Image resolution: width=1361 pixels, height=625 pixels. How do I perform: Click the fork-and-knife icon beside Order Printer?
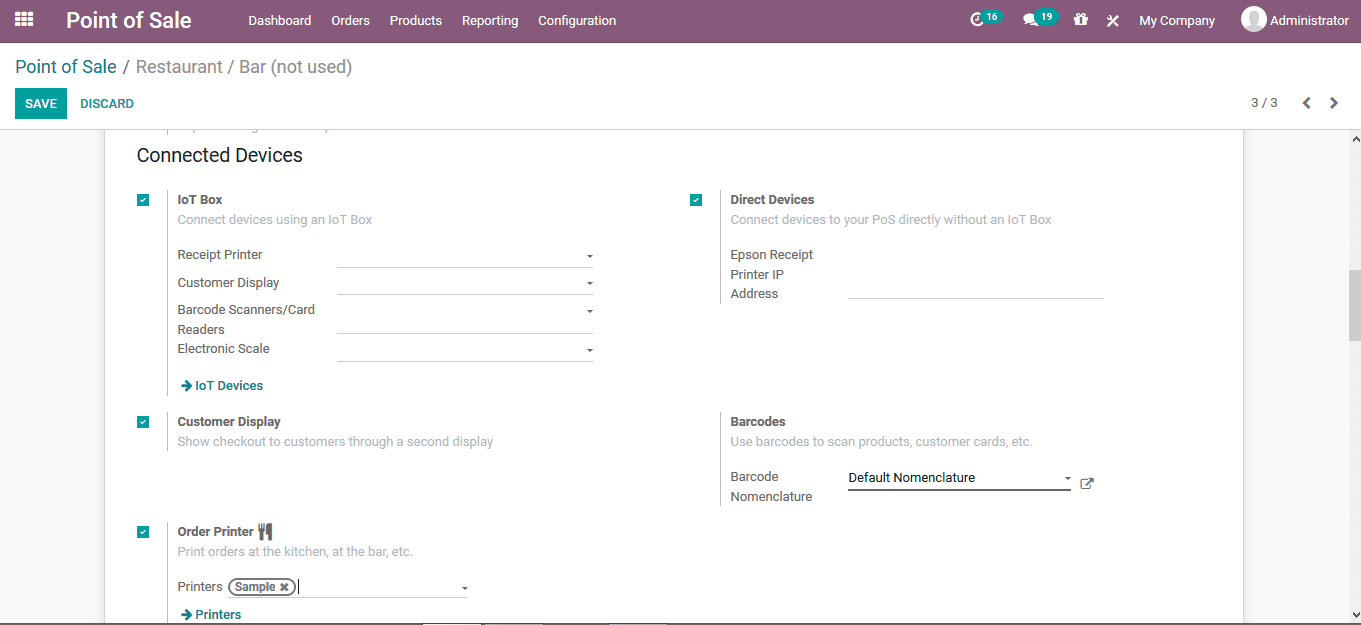264,530
